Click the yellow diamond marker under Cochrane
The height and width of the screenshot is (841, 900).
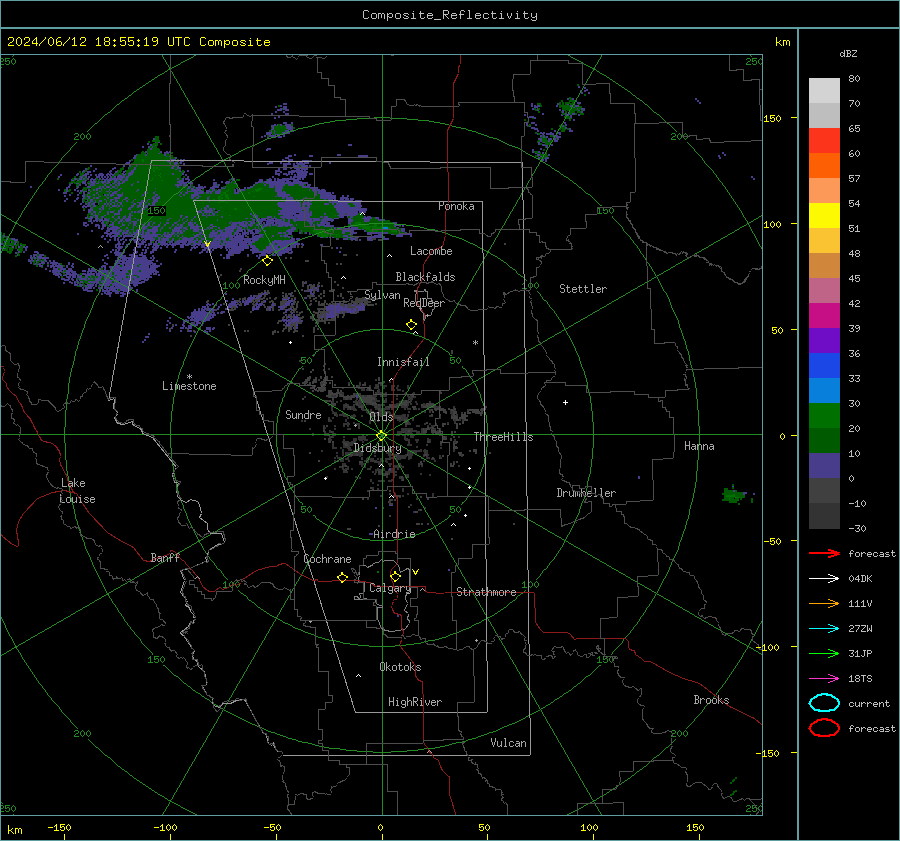343,577
